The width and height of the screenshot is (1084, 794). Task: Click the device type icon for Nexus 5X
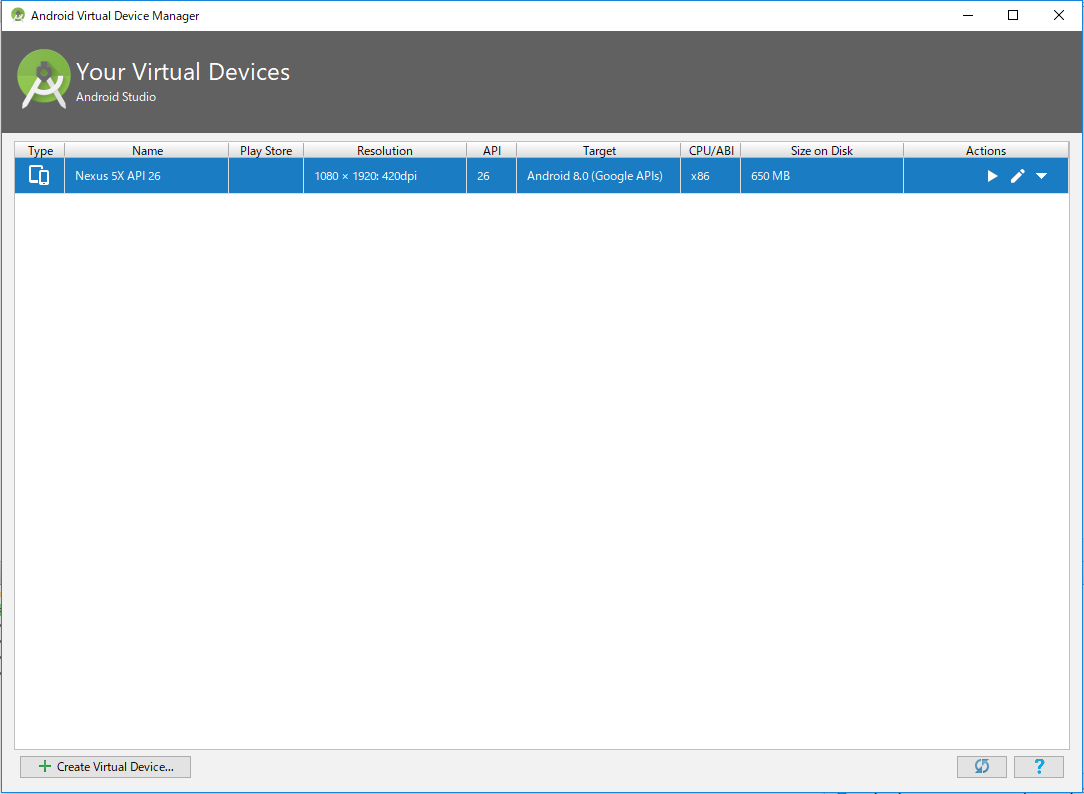tap(39, 175)
